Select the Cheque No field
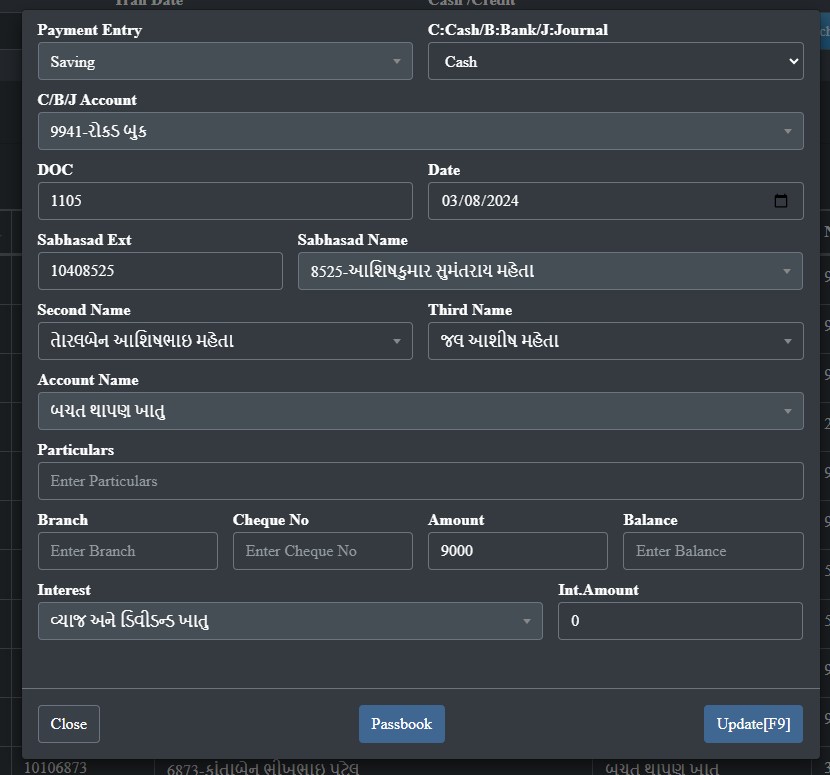 (x=322, y=551)
